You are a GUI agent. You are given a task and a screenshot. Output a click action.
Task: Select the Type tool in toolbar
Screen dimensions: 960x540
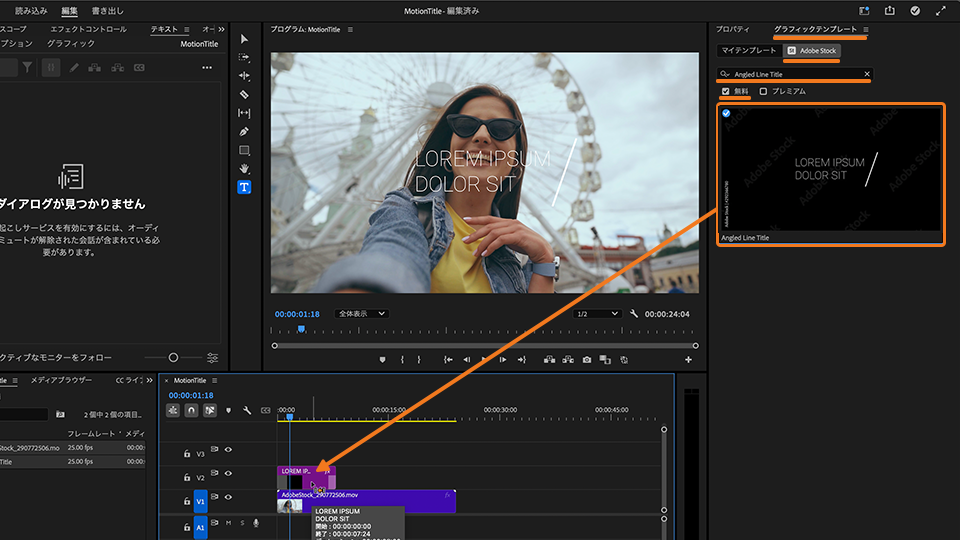coord(244,187)
